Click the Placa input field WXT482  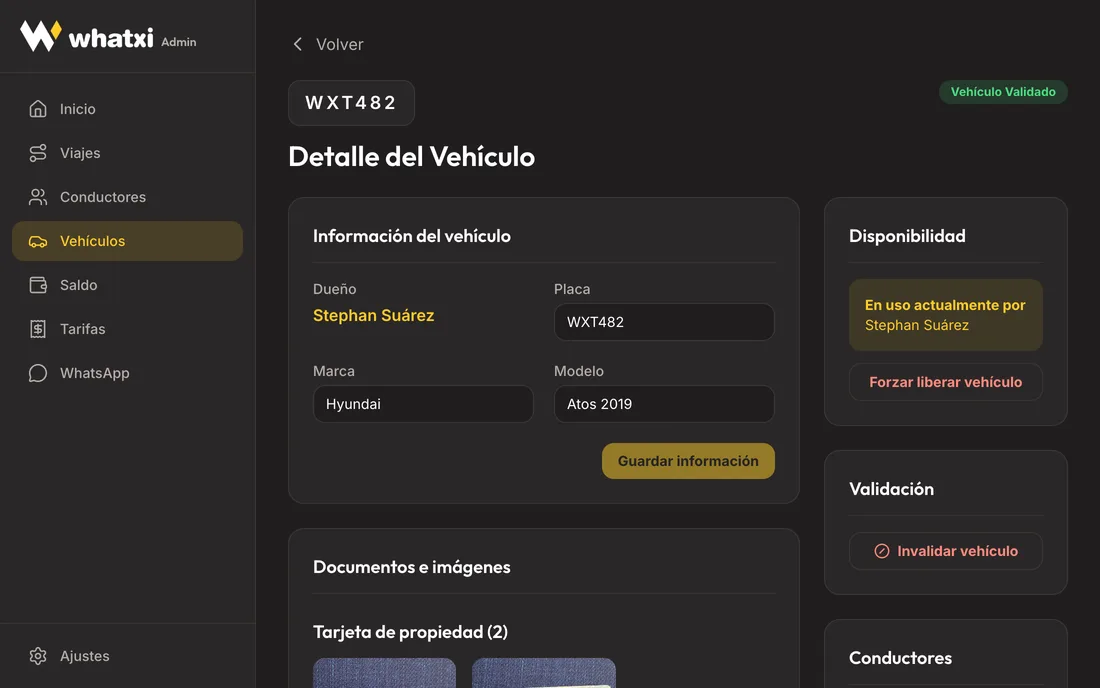pyautogui.click(x=664, y=322)
